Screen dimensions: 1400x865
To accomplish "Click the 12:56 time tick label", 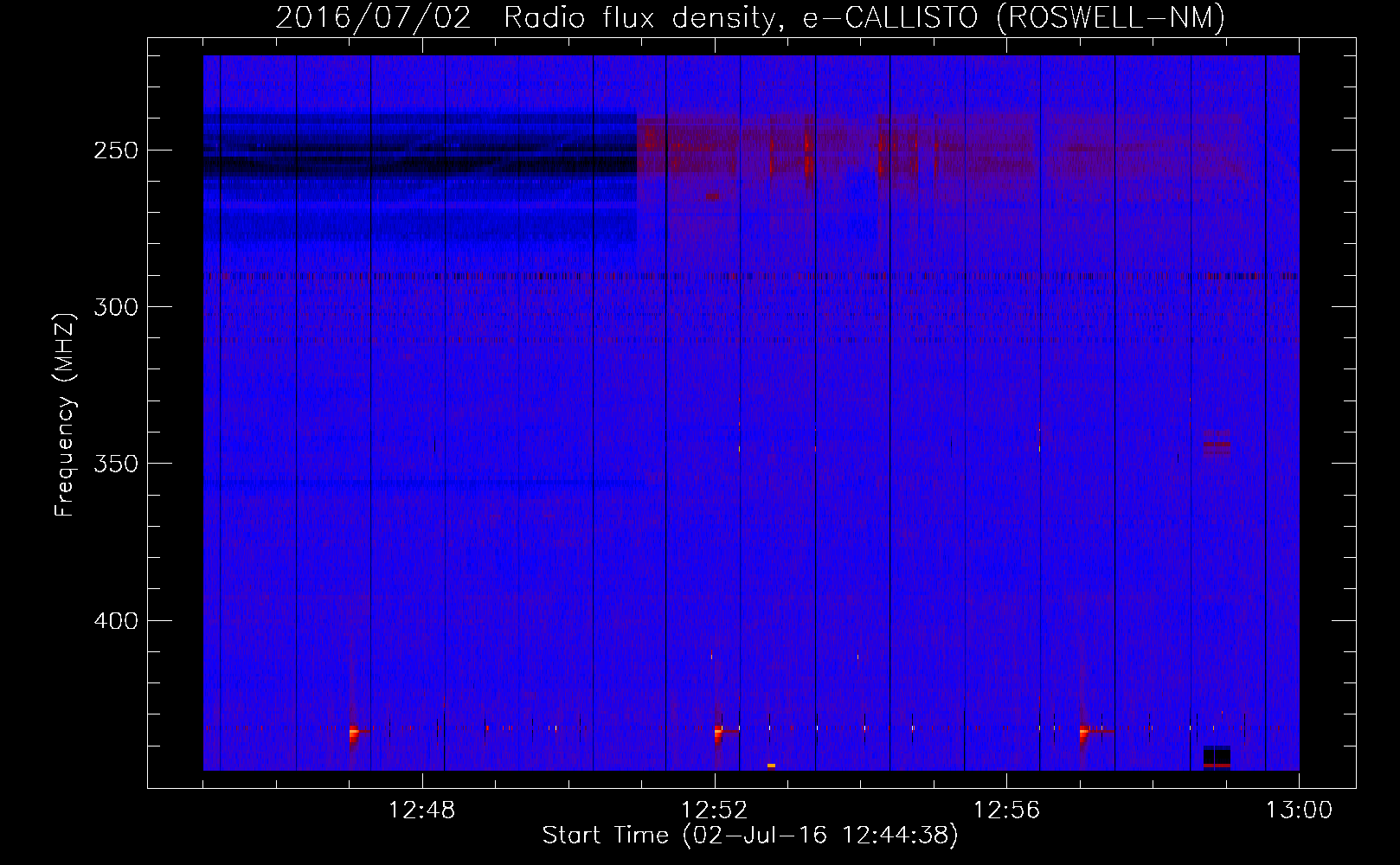I will [x=1007, y=811].
